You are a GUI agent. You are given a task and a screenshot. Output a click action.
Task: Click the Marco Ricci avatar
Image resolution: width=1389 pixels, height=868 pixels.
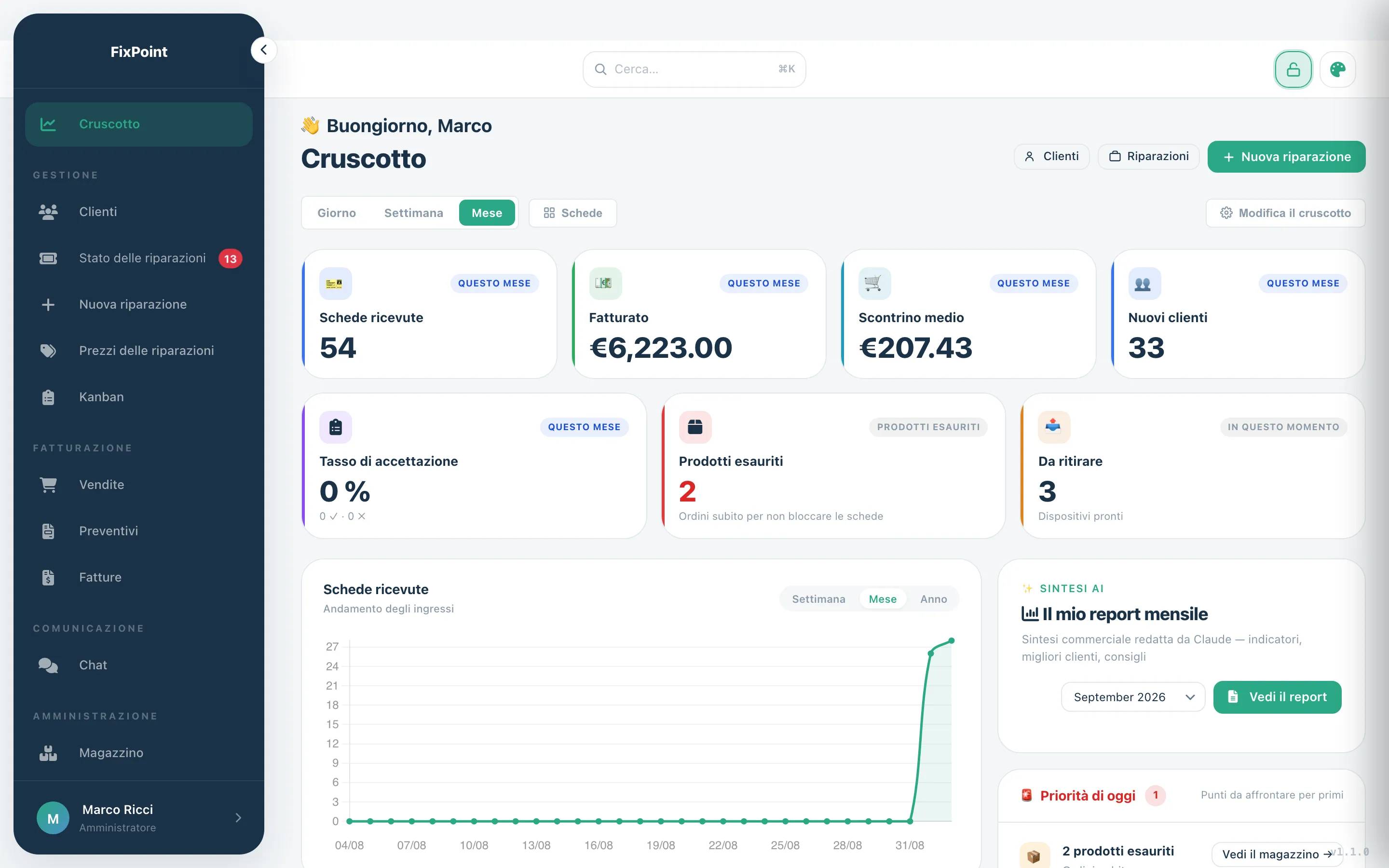53,818
